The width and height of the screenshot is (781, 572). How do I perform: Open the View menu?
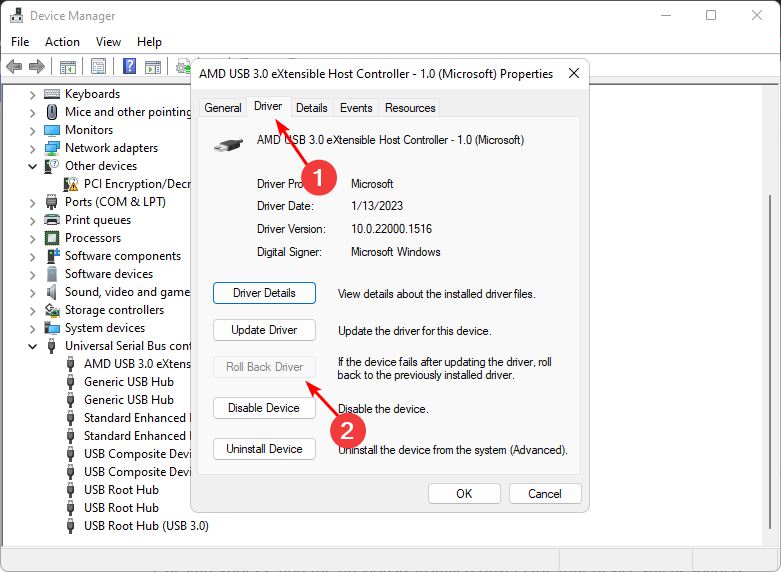[108, 42]
